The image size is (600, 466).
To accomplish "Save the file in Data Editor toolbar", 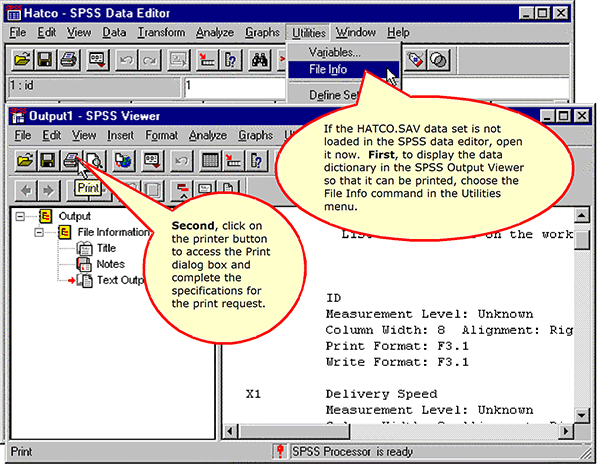I will [45, 60].
